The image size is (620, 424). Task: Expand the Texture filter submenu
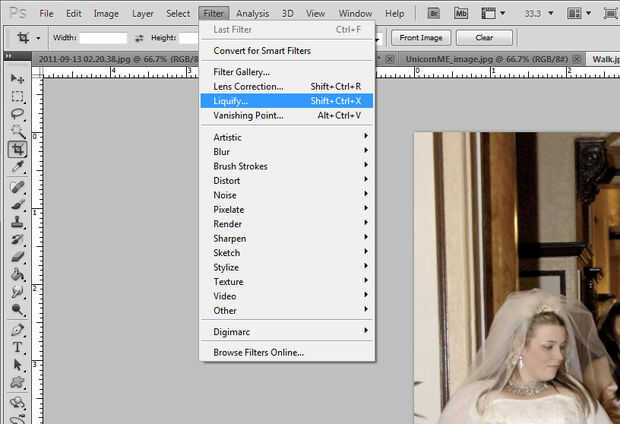coord(287,282)
